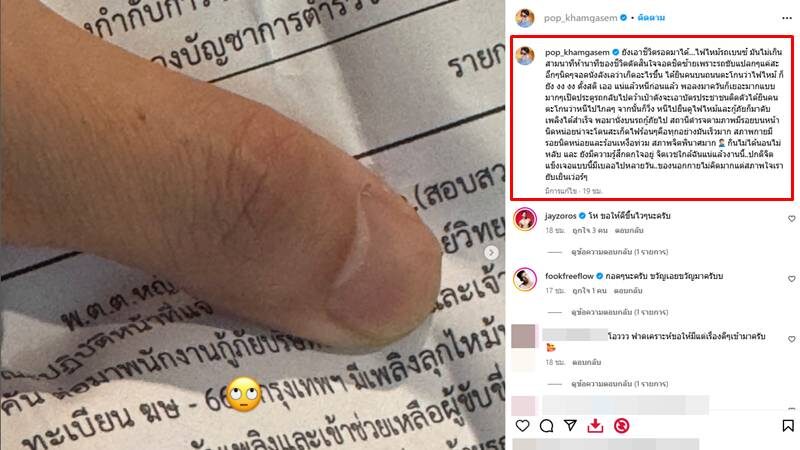The image size is (800, 450).
Task: Follow pop_khamgasem using the blue link
Action: pyautogui.click(x=651, y=18)
